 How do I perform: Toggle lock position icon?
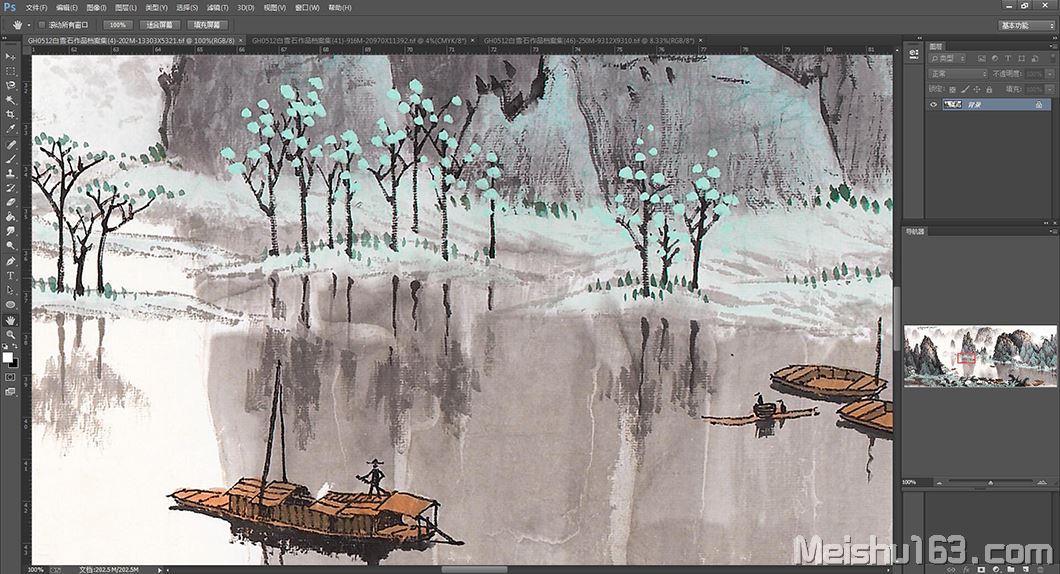point(977,89)
